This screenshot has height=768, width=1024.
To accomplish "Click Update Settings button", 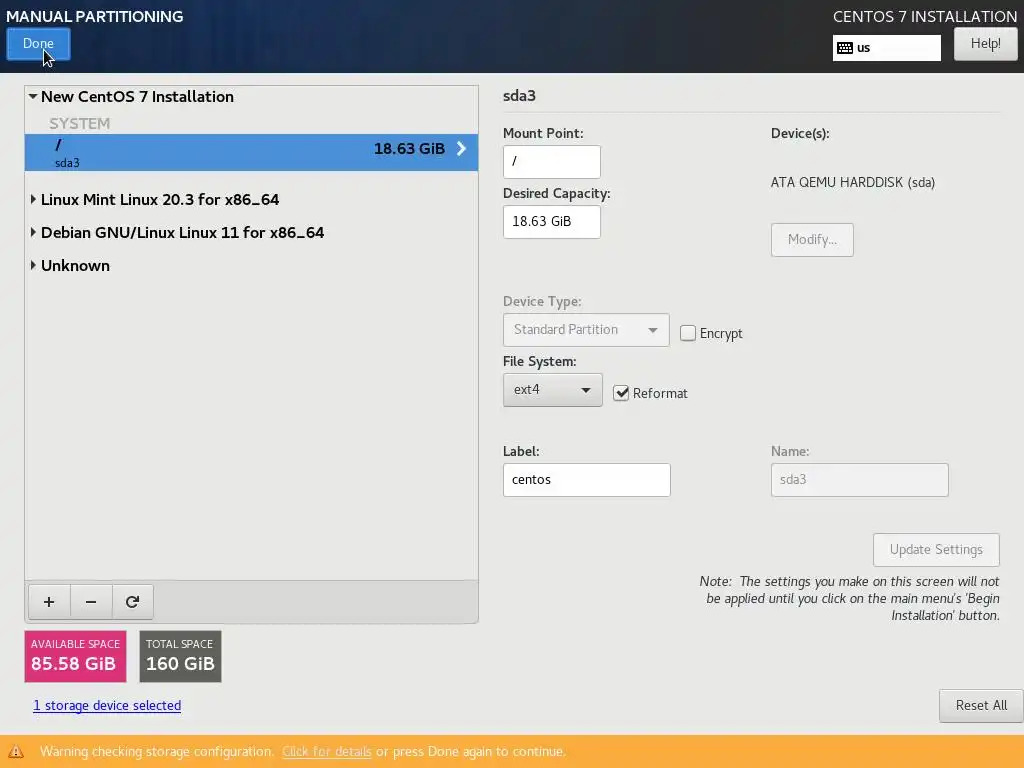I will (936, 550).
